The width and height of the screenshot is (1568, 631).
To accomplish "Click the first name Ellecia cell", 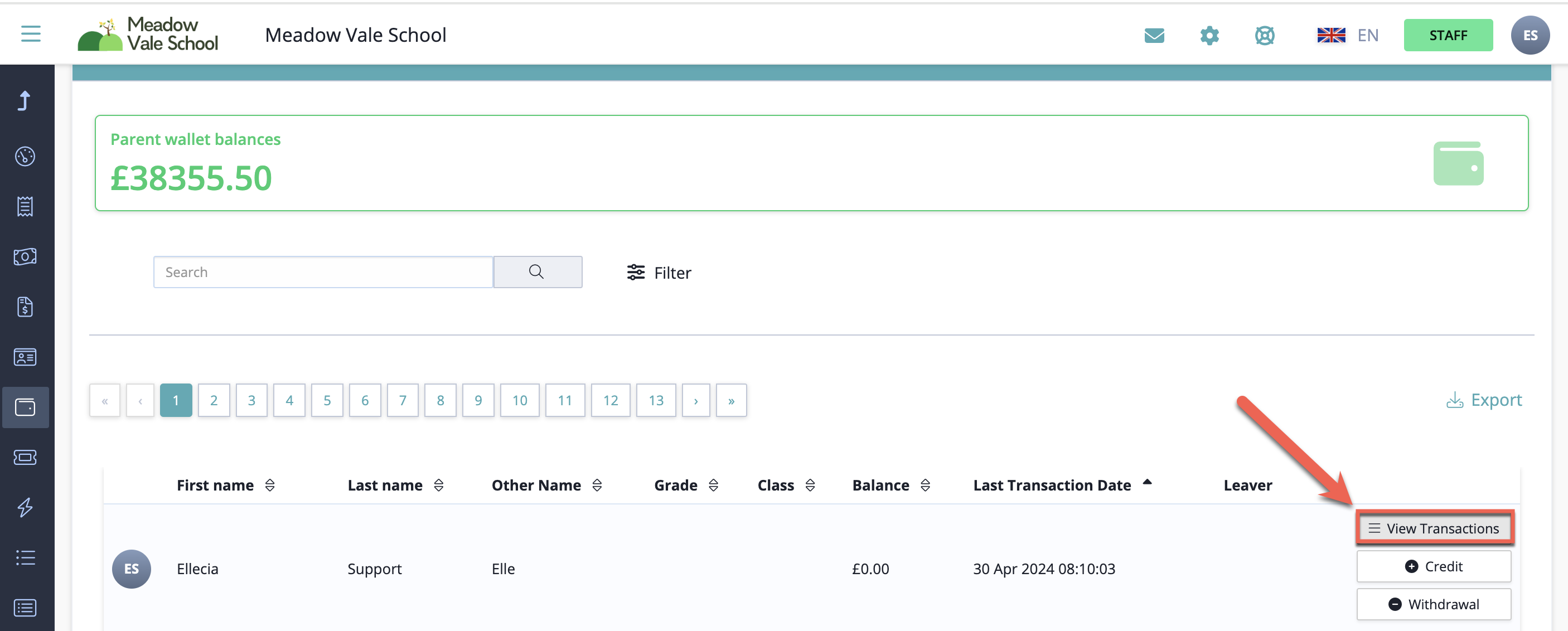I will [x=197, y=569].
